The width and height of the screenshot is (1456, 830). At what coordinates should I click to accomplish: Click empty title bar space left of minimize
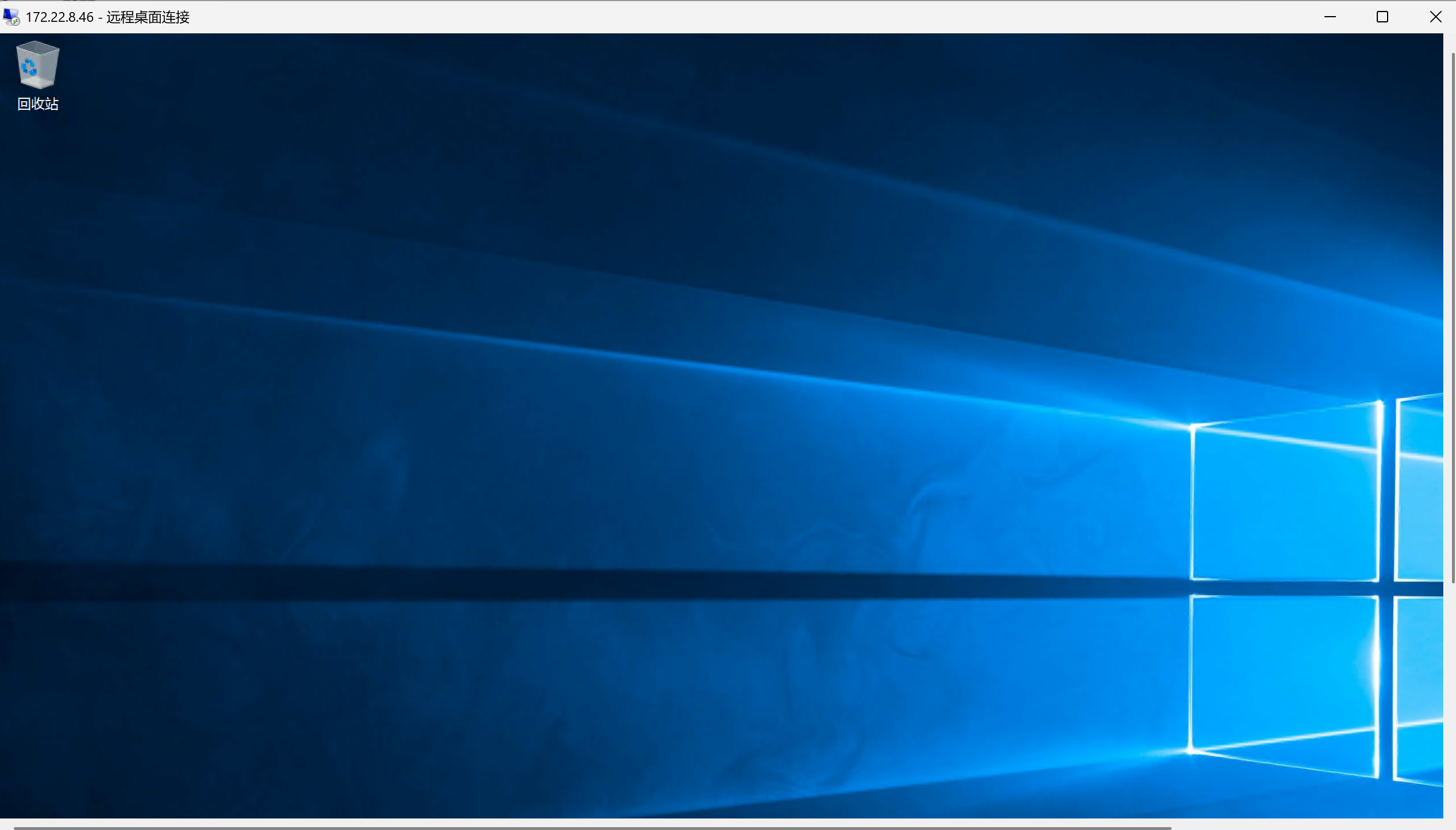click(747, 17)
